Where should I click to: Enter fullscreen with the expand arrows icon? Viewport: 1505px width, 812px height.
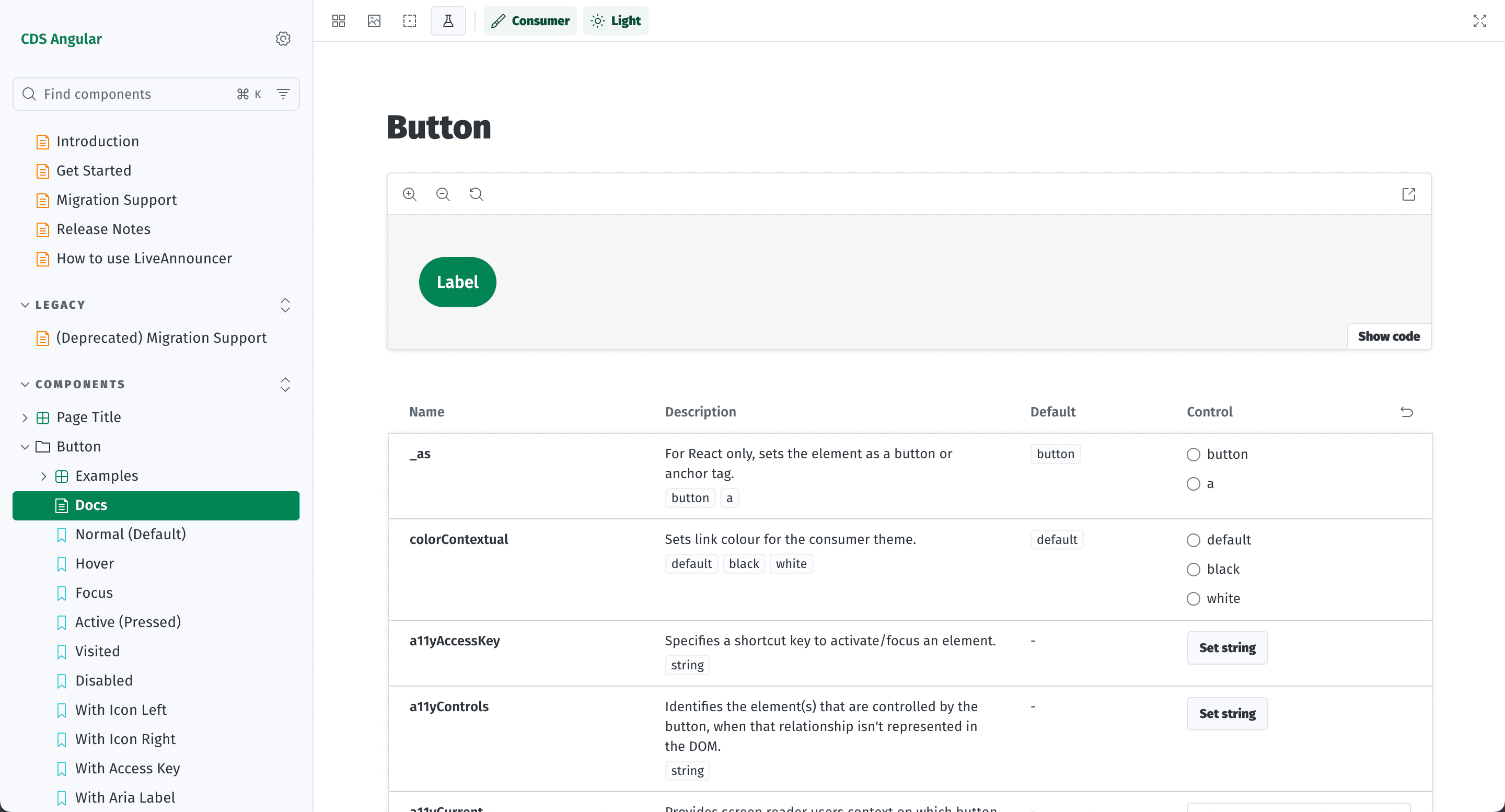[1479, 21]
